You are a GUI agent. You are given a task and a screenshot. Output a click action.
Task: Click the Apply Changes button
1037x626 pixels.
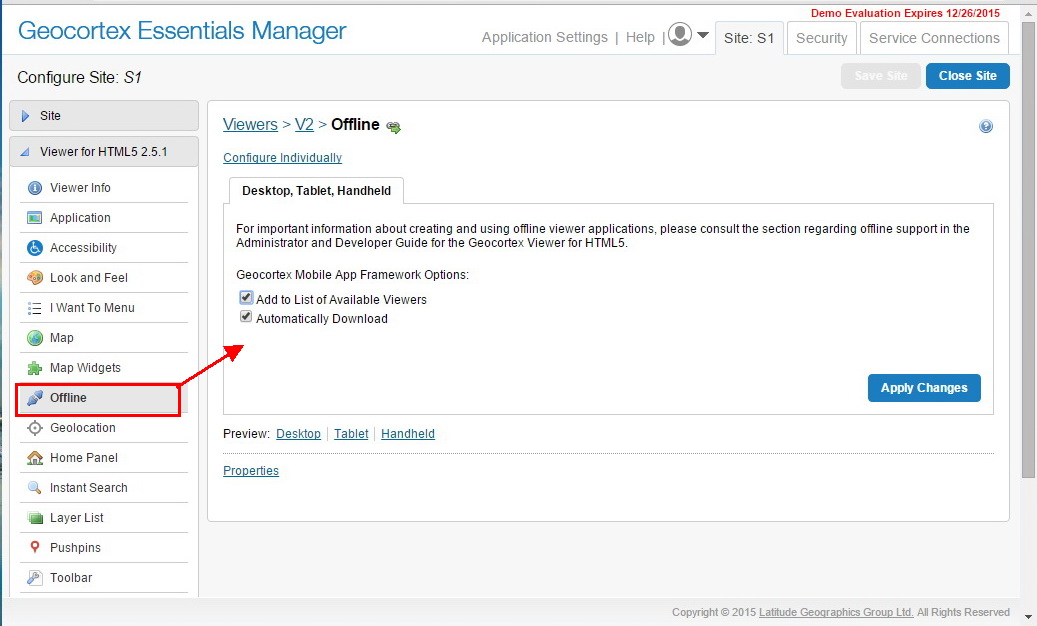click(924, 388)
